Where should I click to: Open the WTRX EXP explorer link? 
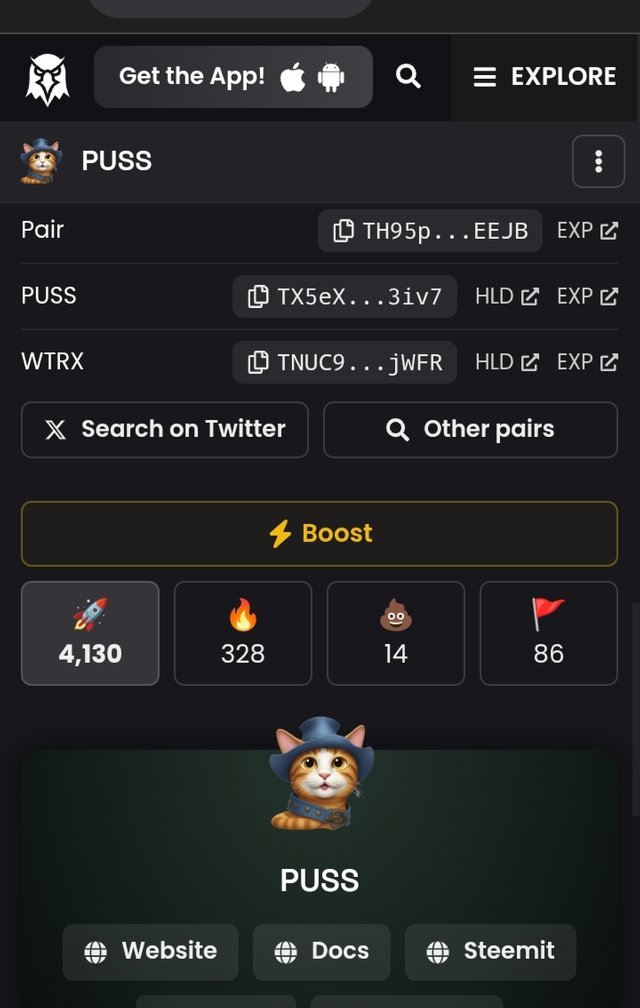pos(587,362)
